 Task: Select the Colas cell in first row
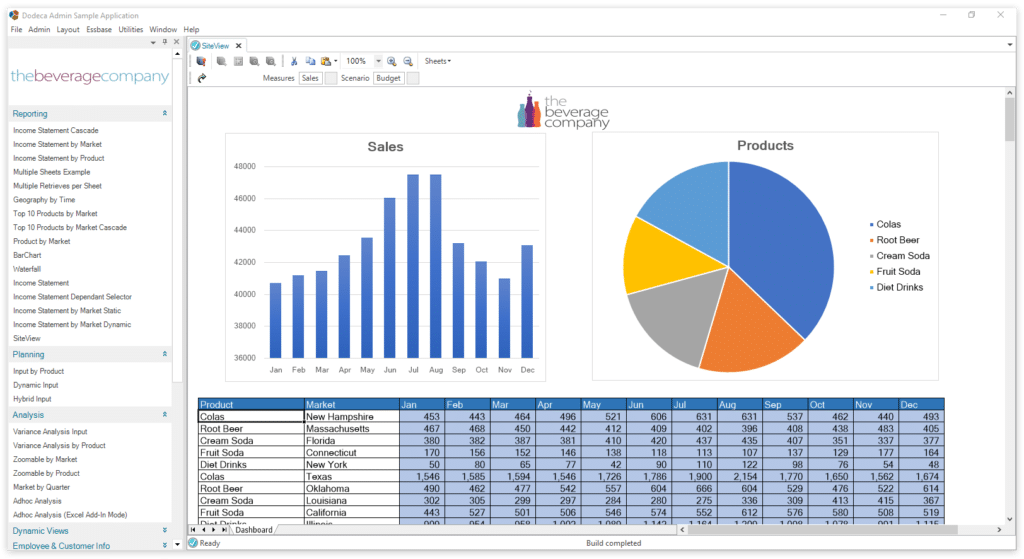click(251, 417)
